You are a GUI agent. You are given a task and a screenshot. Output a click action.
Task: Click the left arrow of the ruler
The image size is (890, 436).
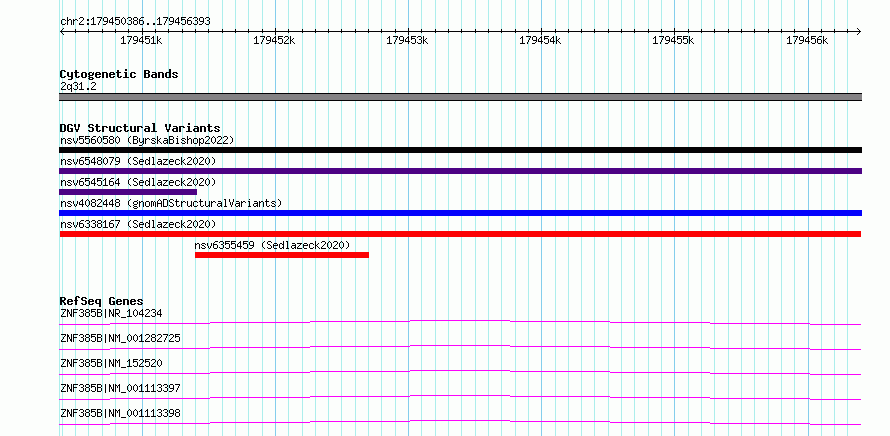[x=62, y=31]
